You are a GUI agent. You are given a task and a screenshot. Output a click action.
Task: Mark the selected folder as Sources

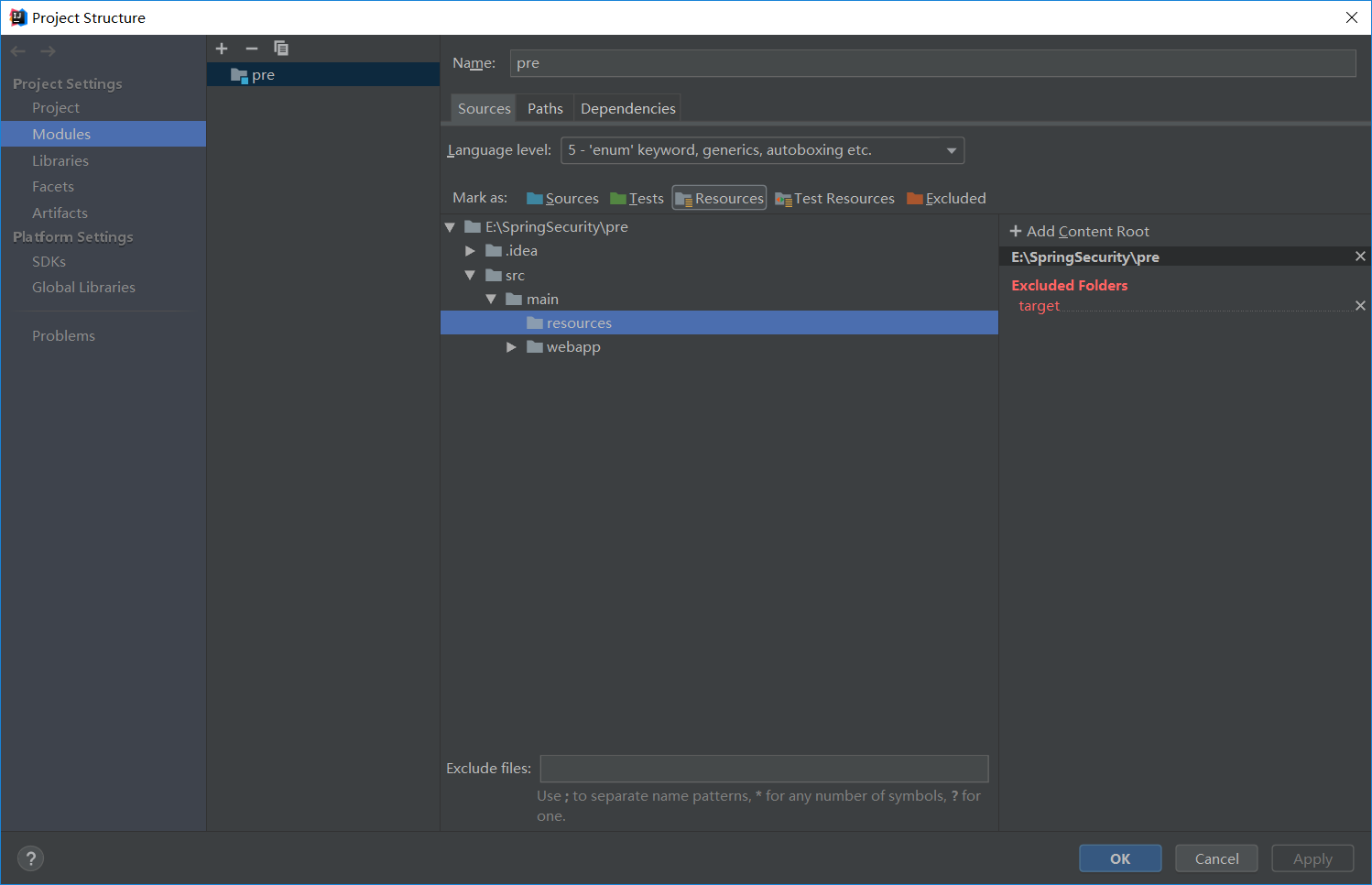coord(561,198)
